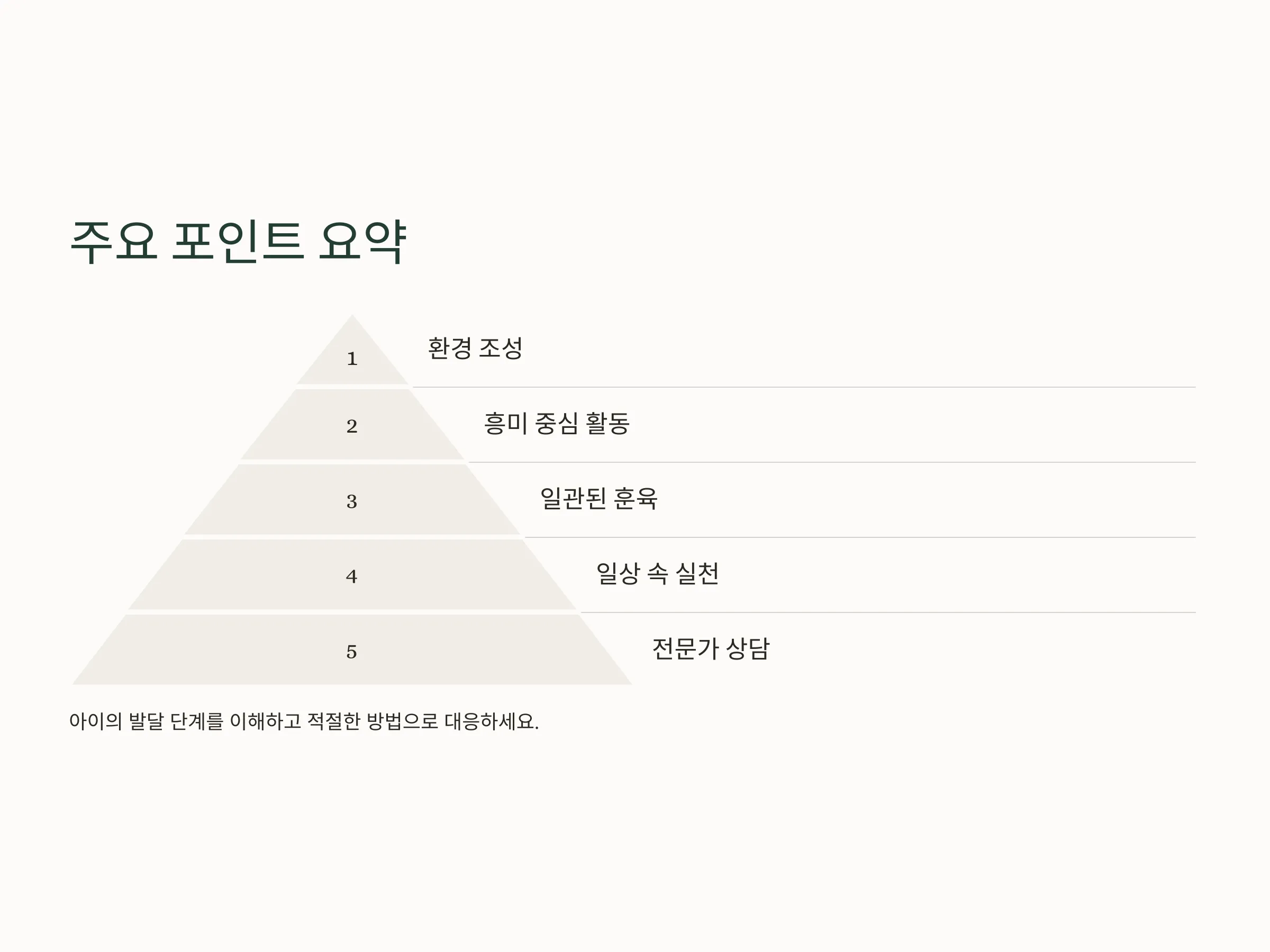Click the divider line under 일상 속 실천
The width and height of the screenshot is (1270, 952).
888,613
